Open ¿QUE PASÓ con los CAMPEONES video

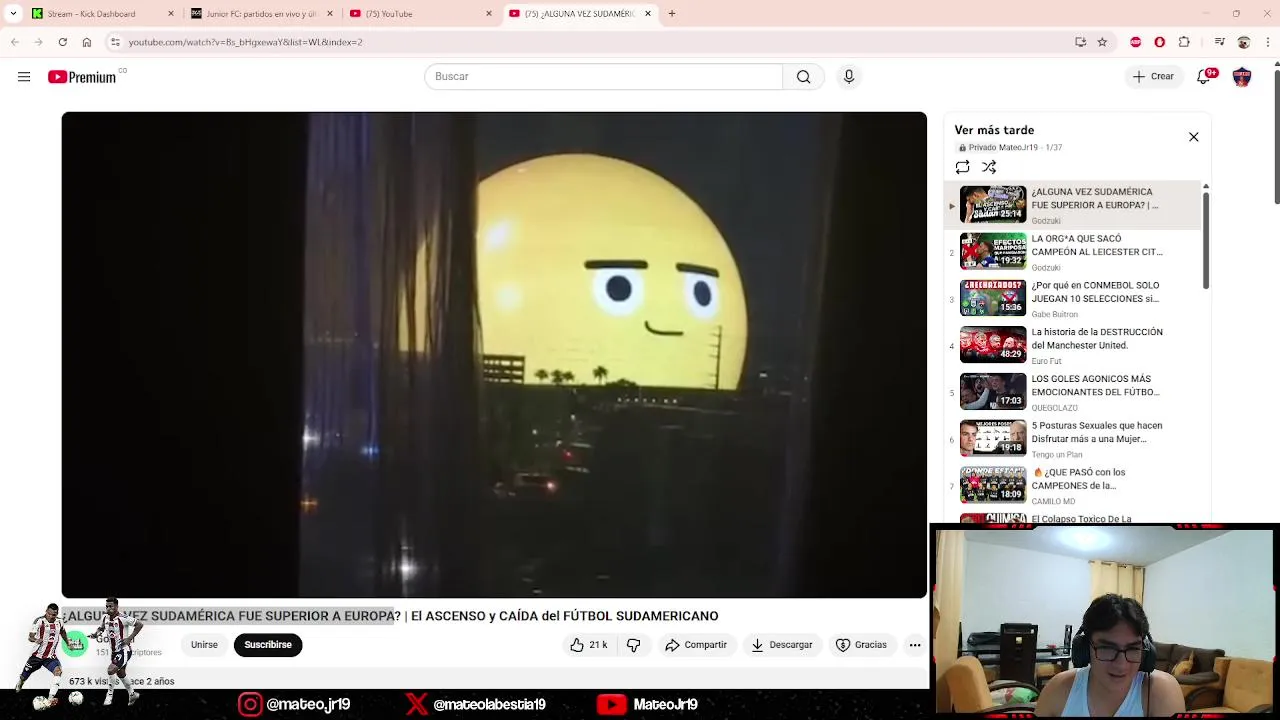pos(1075,485)
